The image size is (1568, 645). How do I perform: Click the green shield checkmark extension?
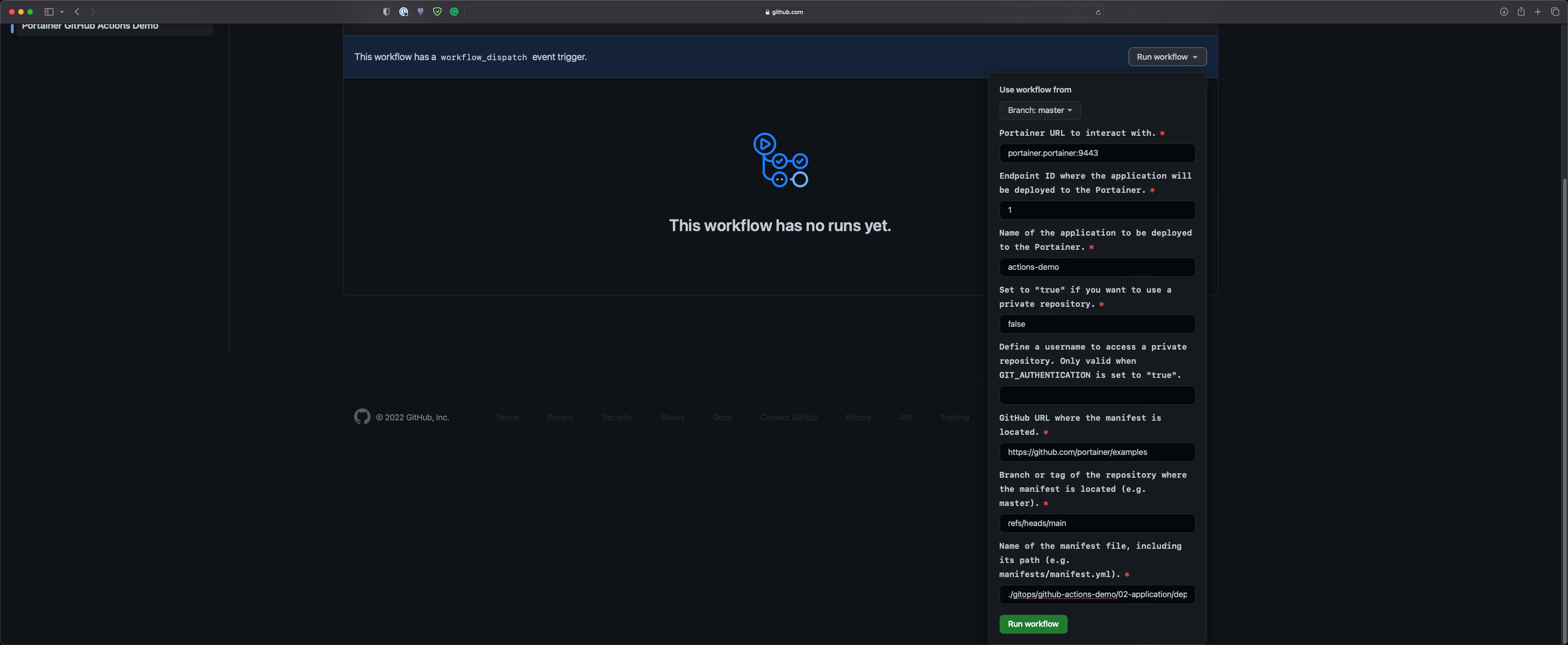(x=437, y=11)
